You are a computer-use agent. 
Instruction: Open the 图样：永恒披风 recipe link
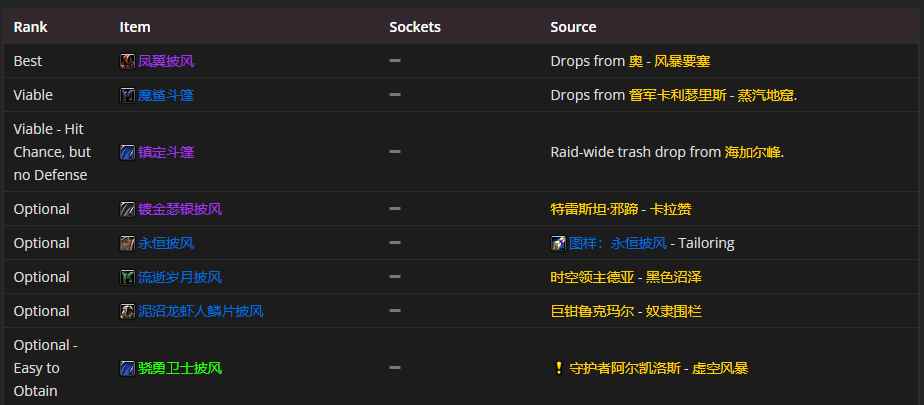click(x=618, y=243)
